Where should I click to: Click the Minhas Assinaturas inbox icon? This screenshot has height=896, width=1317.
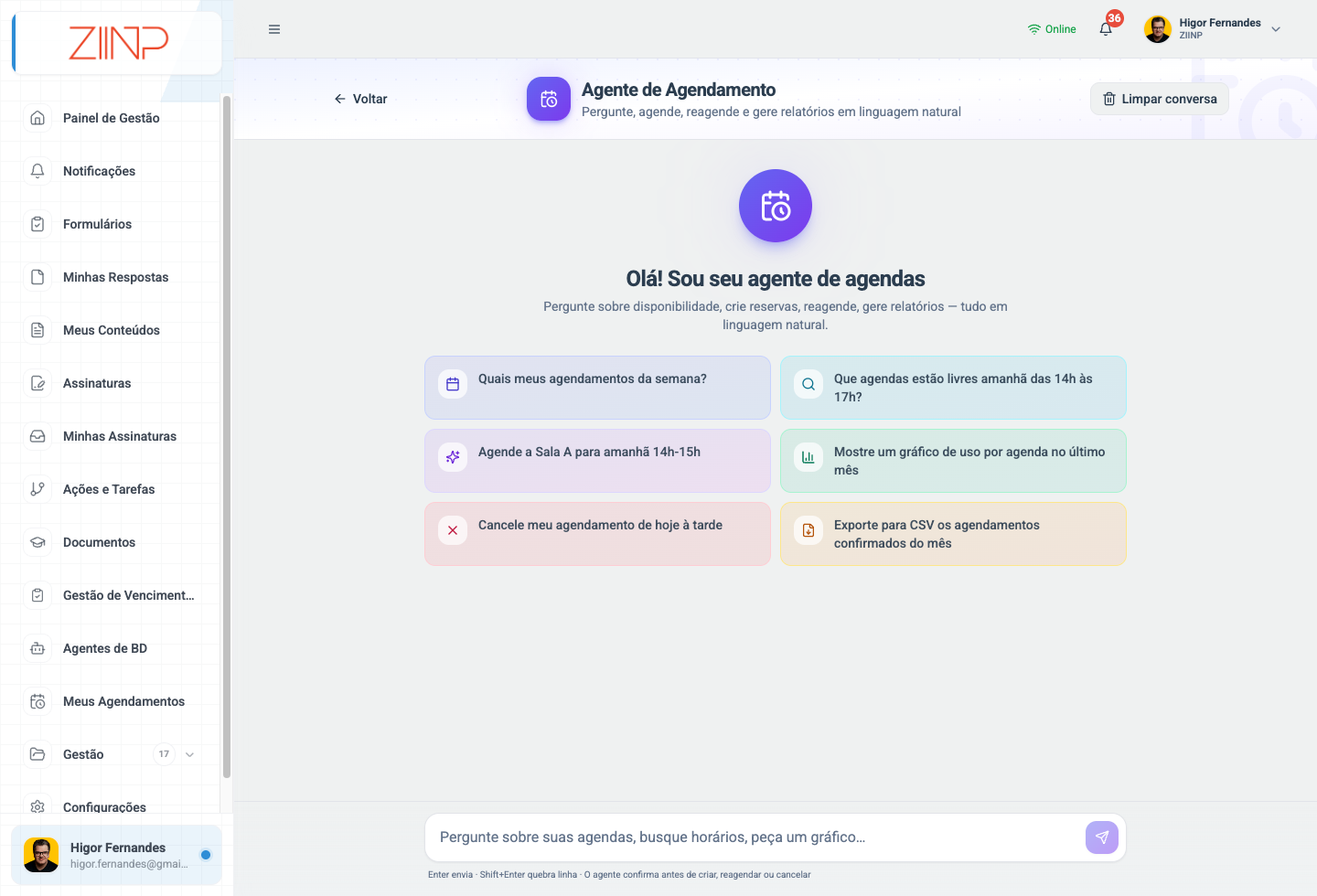[x=37, y=436]
